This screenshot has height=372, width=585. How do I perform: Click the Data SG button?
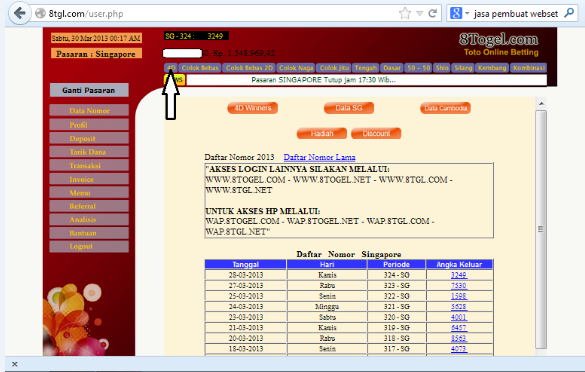349,108
